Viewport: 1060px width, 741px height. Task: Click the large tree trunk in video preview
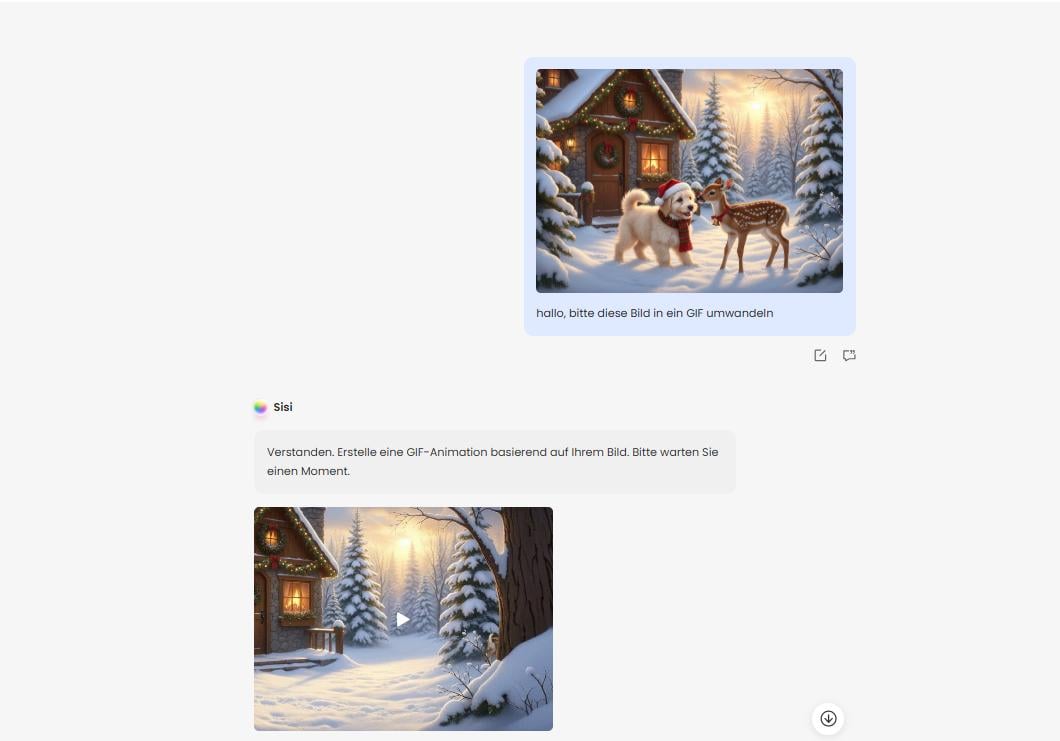coord(529,581)
